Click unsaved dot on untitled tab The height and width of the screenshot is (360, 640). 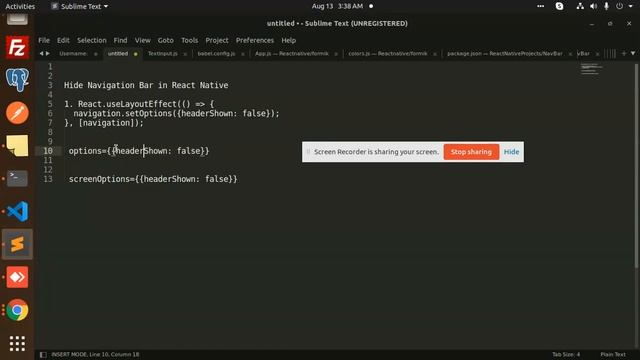[136, 54]
